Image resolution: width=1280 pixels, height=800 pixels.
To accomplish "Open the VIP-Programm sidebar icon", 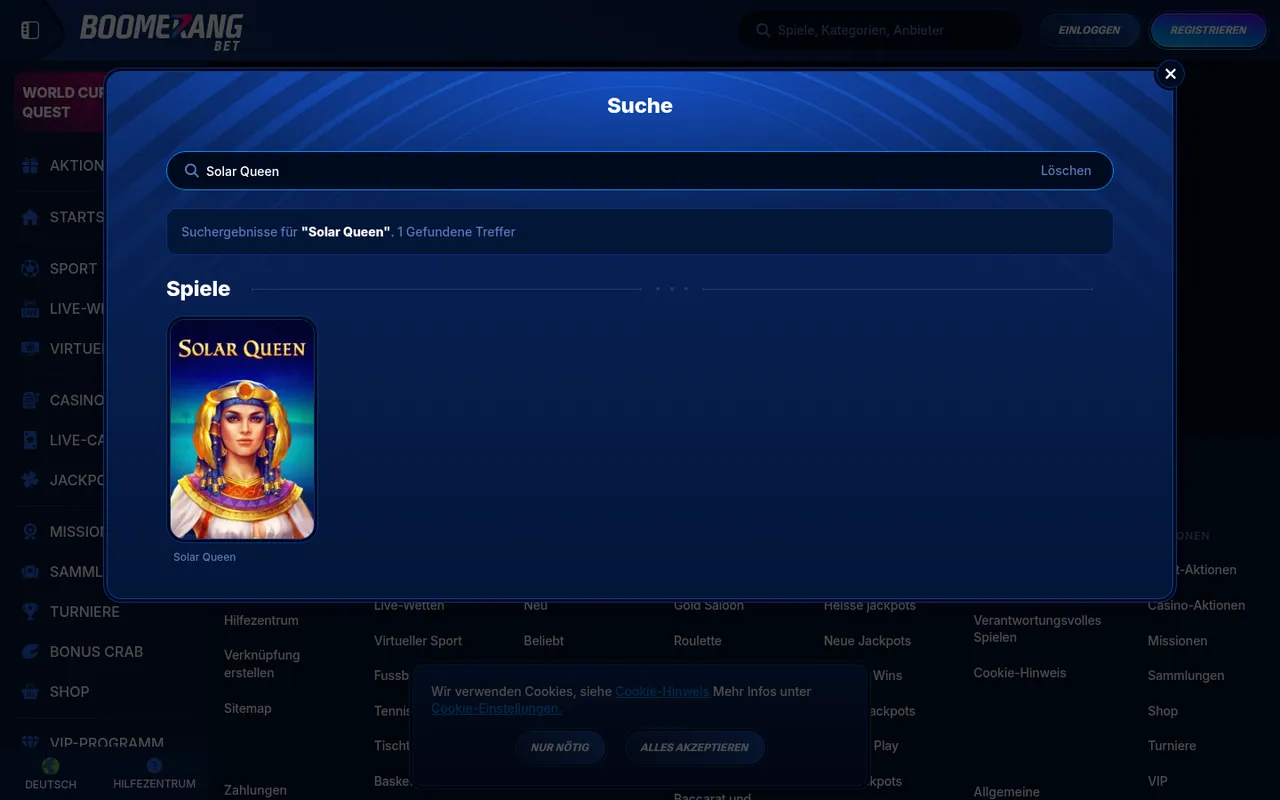I will pyautogui.click(x=30, y=743).
